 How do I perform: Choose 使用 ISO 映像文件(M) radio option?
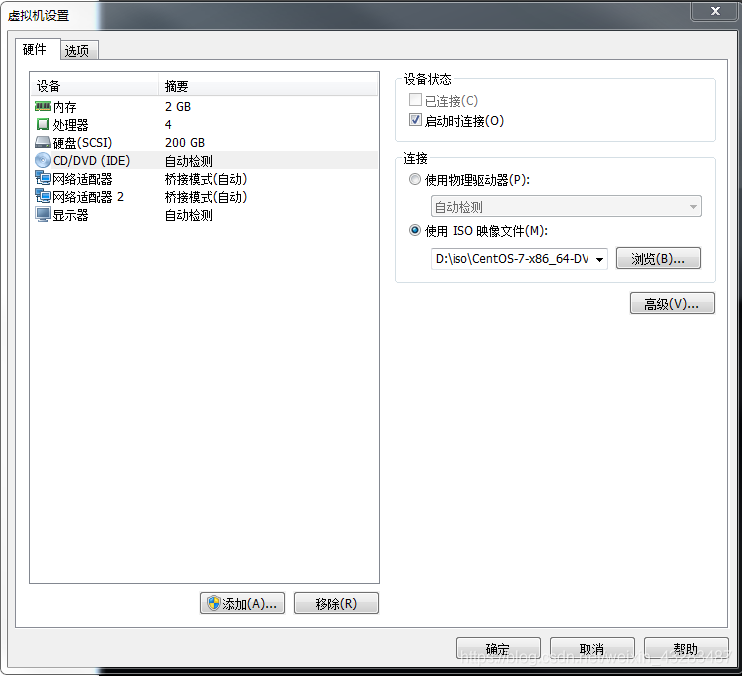tap(415, 230)
